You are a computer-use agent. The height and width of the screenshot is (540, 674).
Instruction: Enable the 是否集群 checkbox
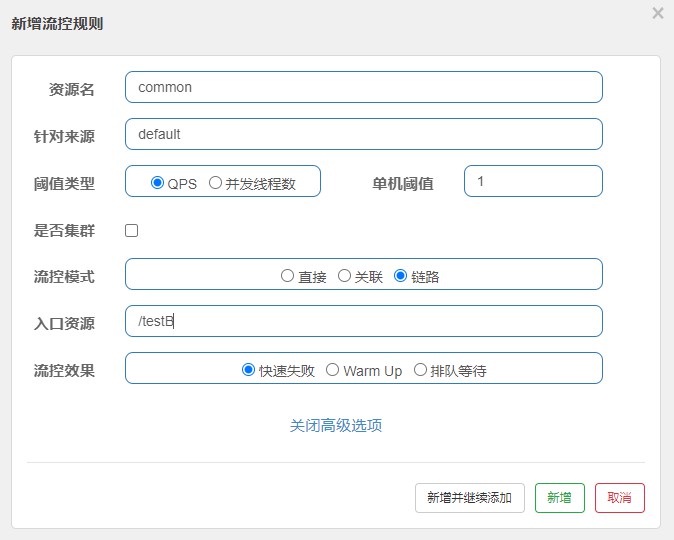pyautogui.click(x=132, y=230)
